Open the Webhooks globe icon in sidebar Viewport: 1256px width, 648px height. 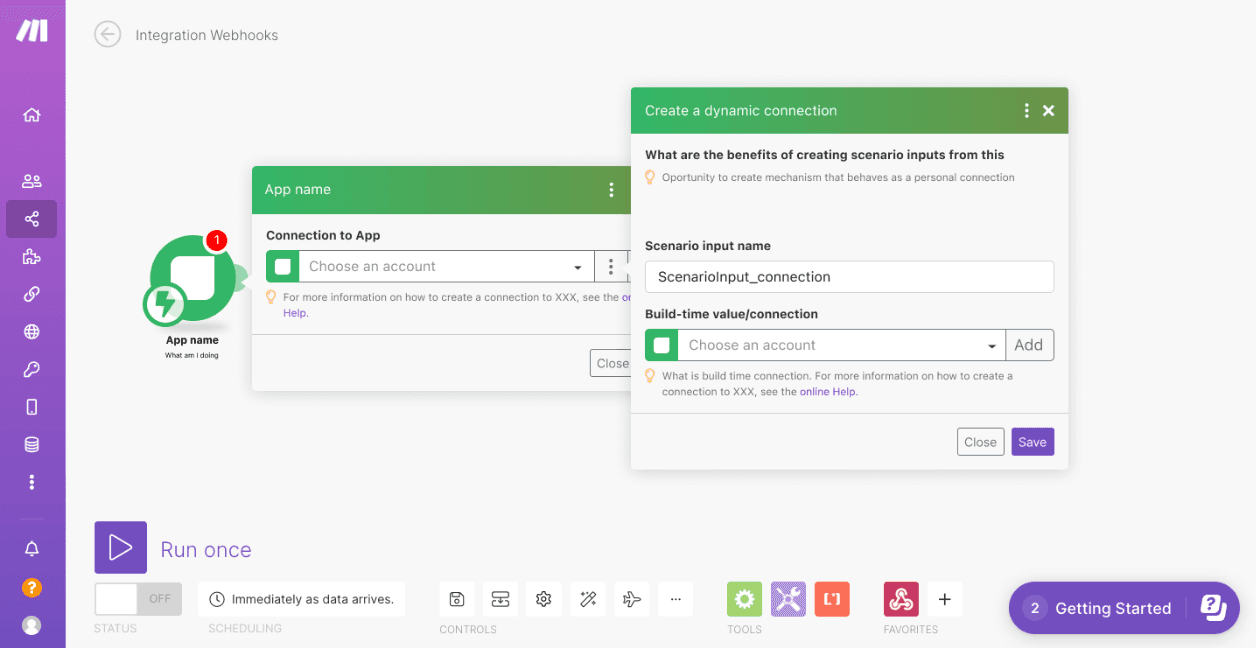[x=32, y=332]
